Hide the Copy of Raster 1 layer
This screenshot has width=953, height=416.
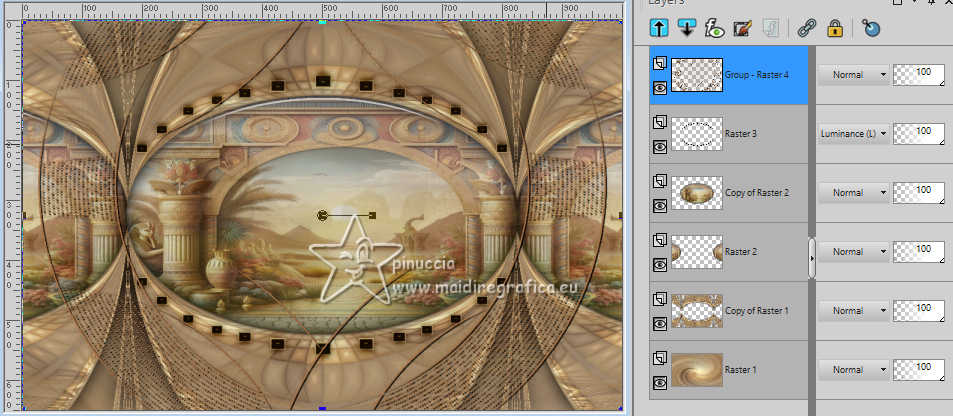coord(659,324)
